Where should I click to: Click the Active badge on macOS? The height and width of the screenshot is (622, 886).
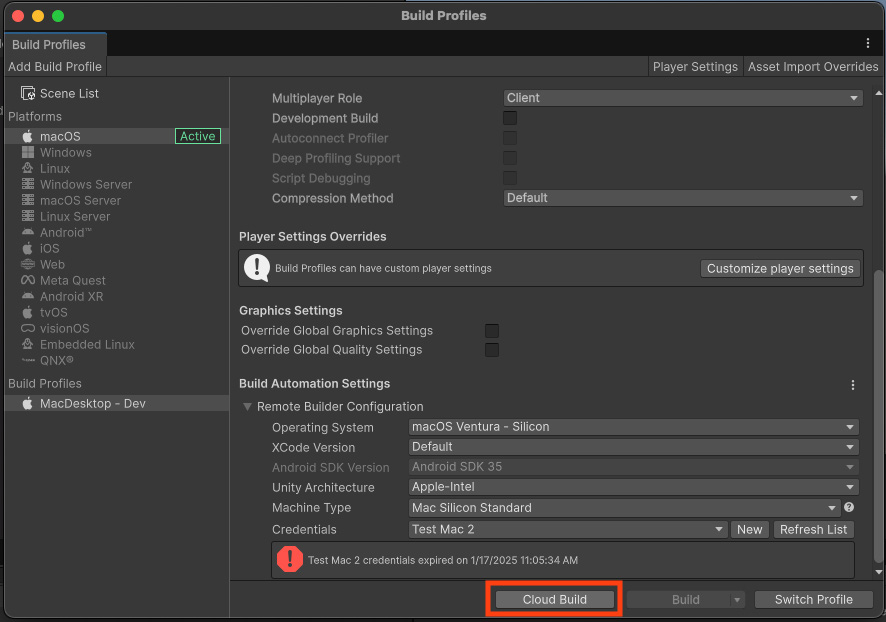coord(198,136)
